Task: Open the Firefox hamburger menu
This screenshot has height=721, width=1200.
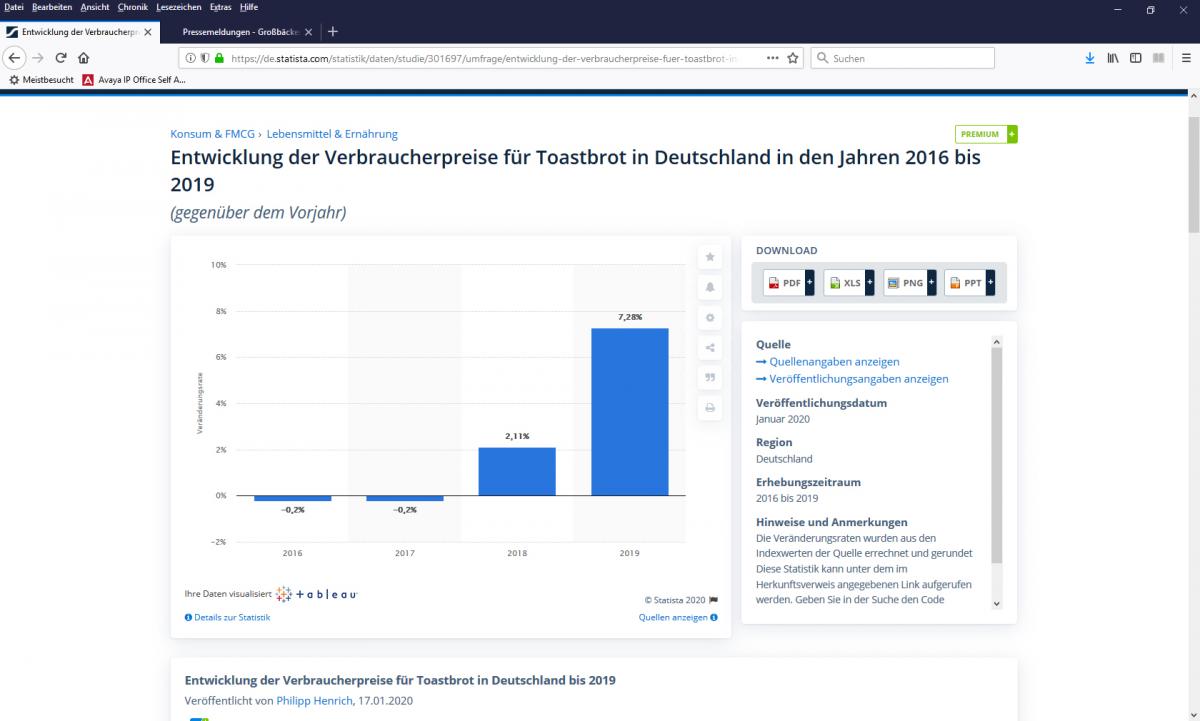Action: pos(1186,58)
